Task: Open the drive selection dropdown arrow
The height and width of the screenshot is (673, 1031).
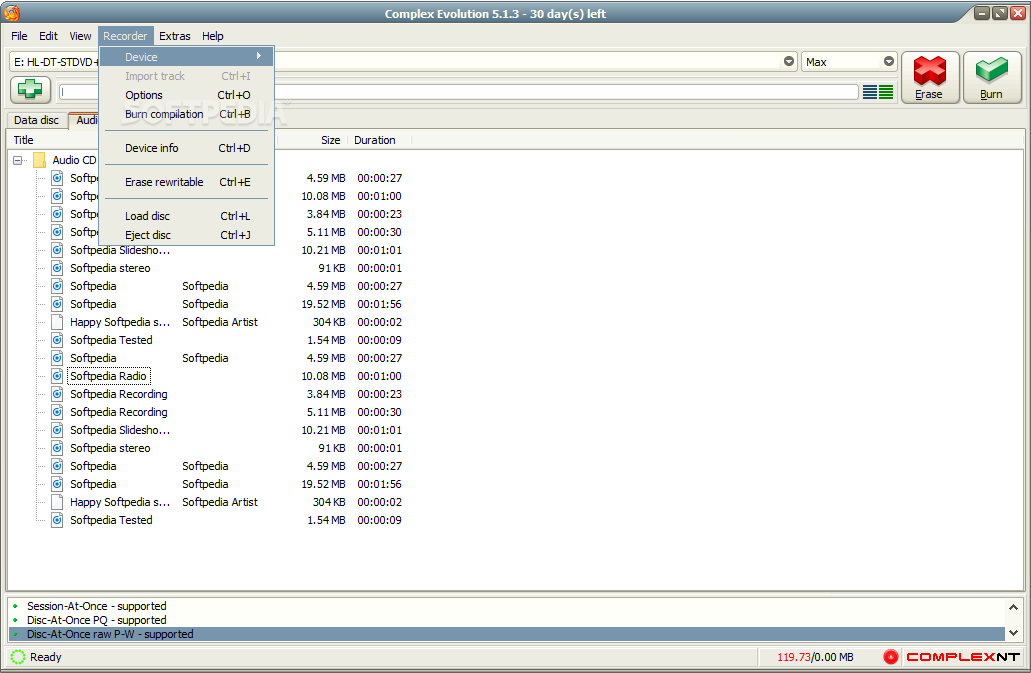Action: click(788, 62)
